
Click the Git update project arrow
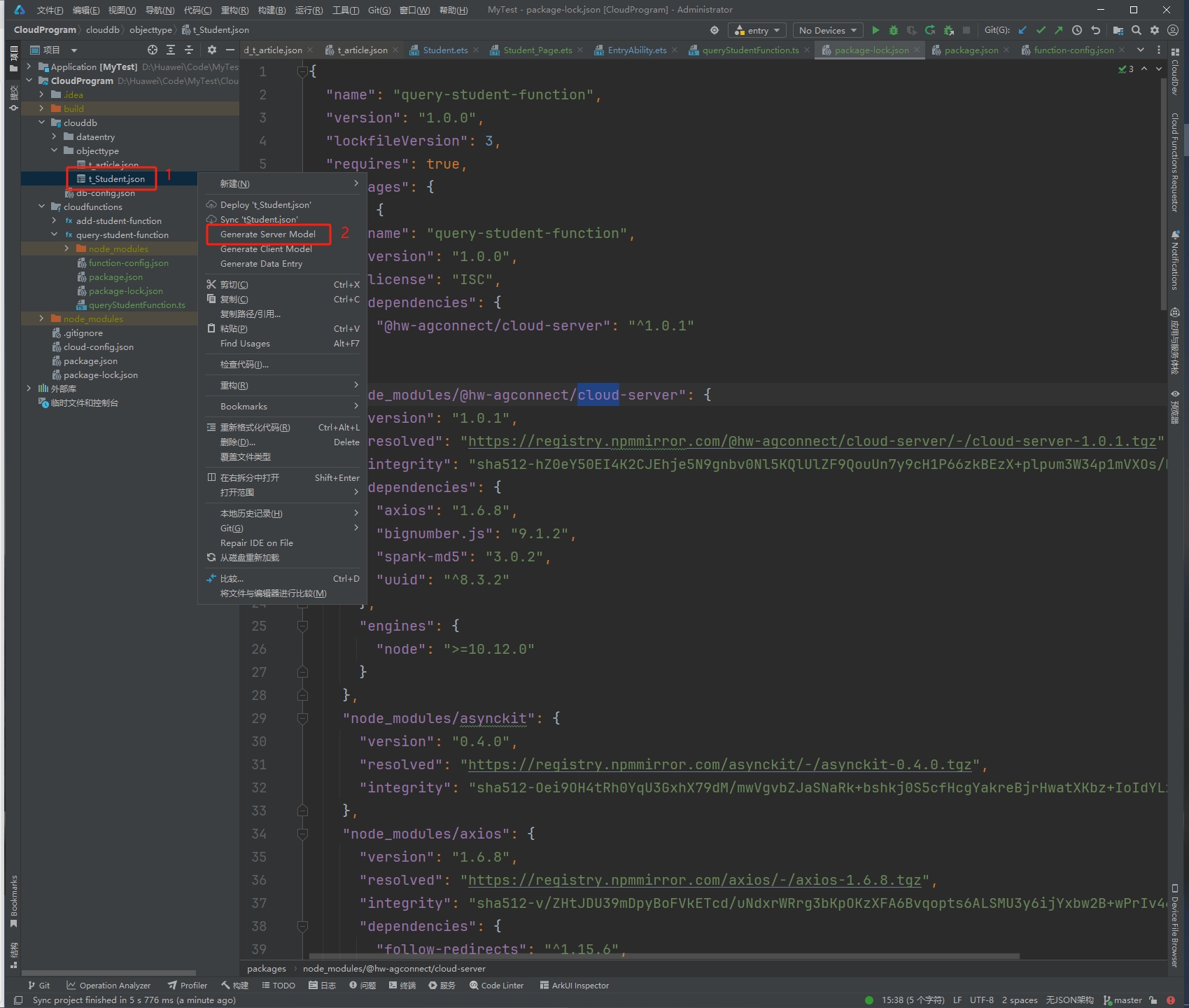[x=1022, y=30]
